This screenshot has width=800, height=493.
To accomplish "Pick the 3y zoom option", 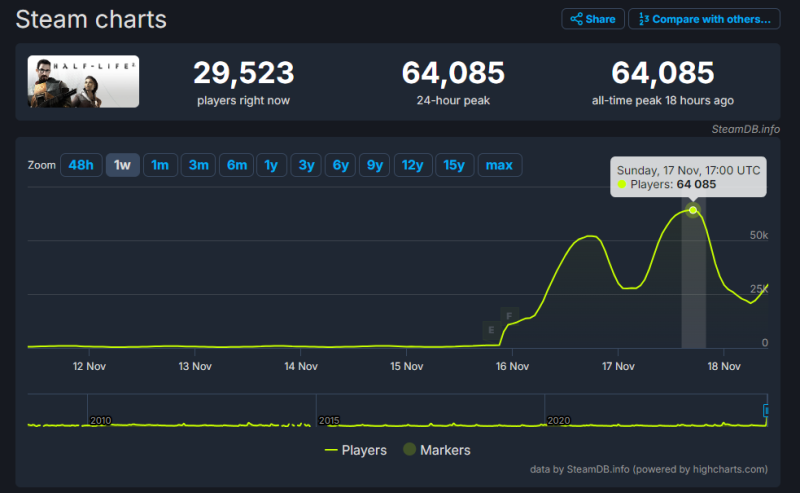I will point(306,165).
